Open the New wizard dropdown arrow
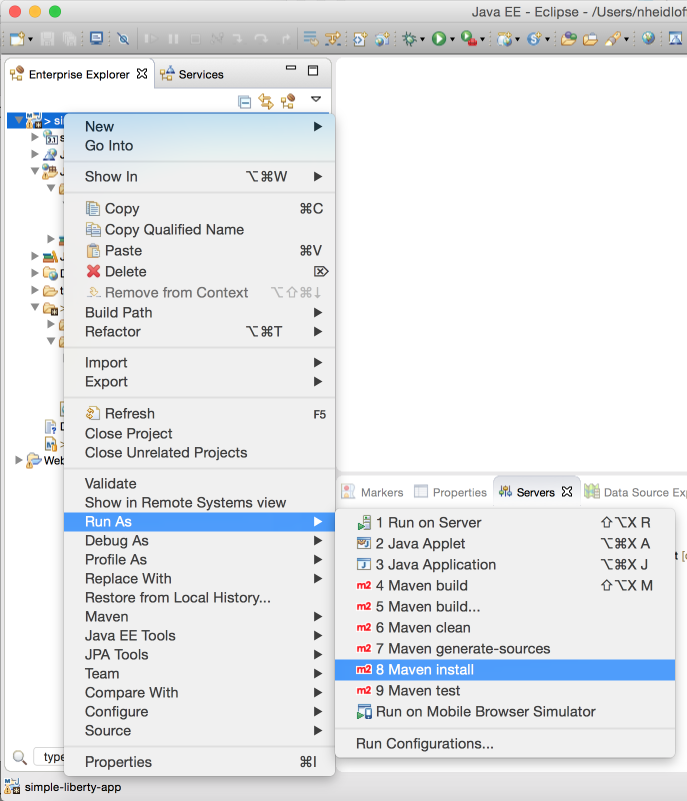687x801 pixels. [x=30, y=39]
